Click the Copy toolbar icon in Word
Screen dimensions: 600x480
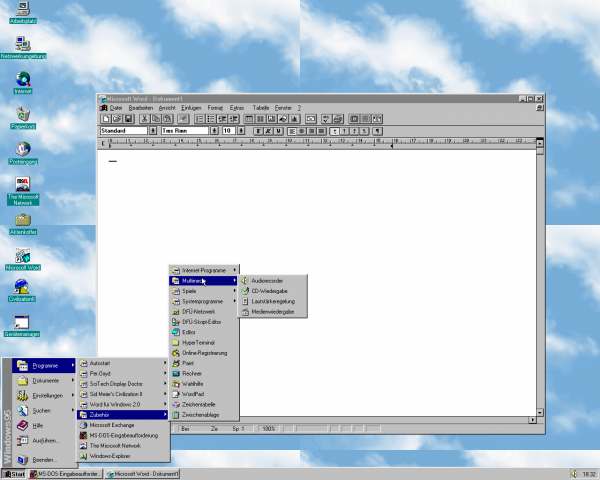coord(156,119)
